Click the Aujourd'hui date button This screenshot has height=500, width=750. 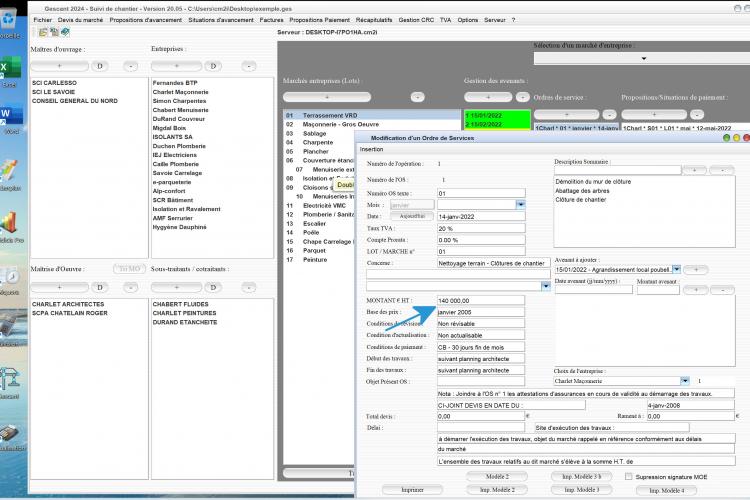point(412,216)
